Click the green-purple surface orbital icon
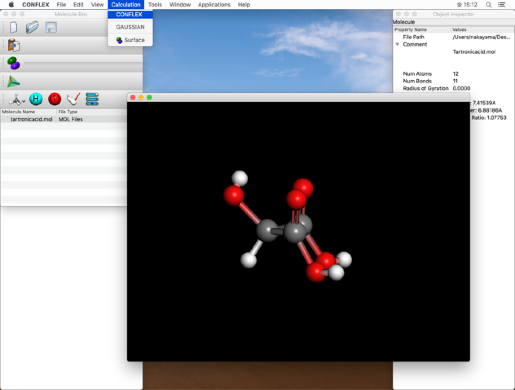This screenshot has width=515, height=390. pyautogui.click(x=14, y=63)
